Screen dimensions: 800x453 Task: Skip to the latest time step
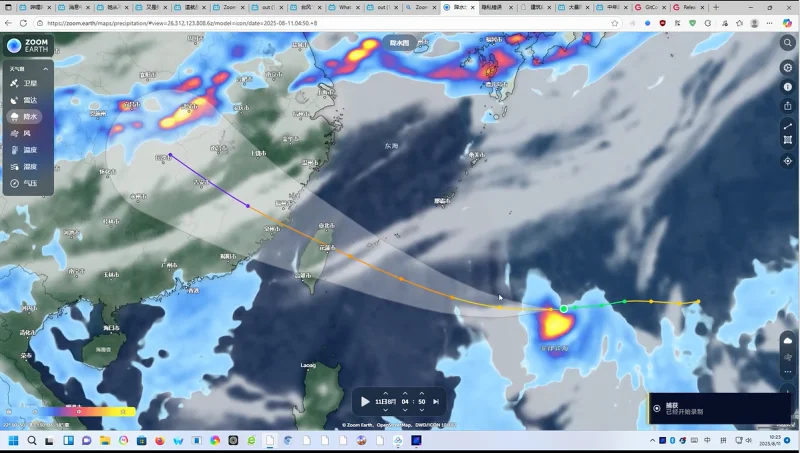[x=436, y=401]
